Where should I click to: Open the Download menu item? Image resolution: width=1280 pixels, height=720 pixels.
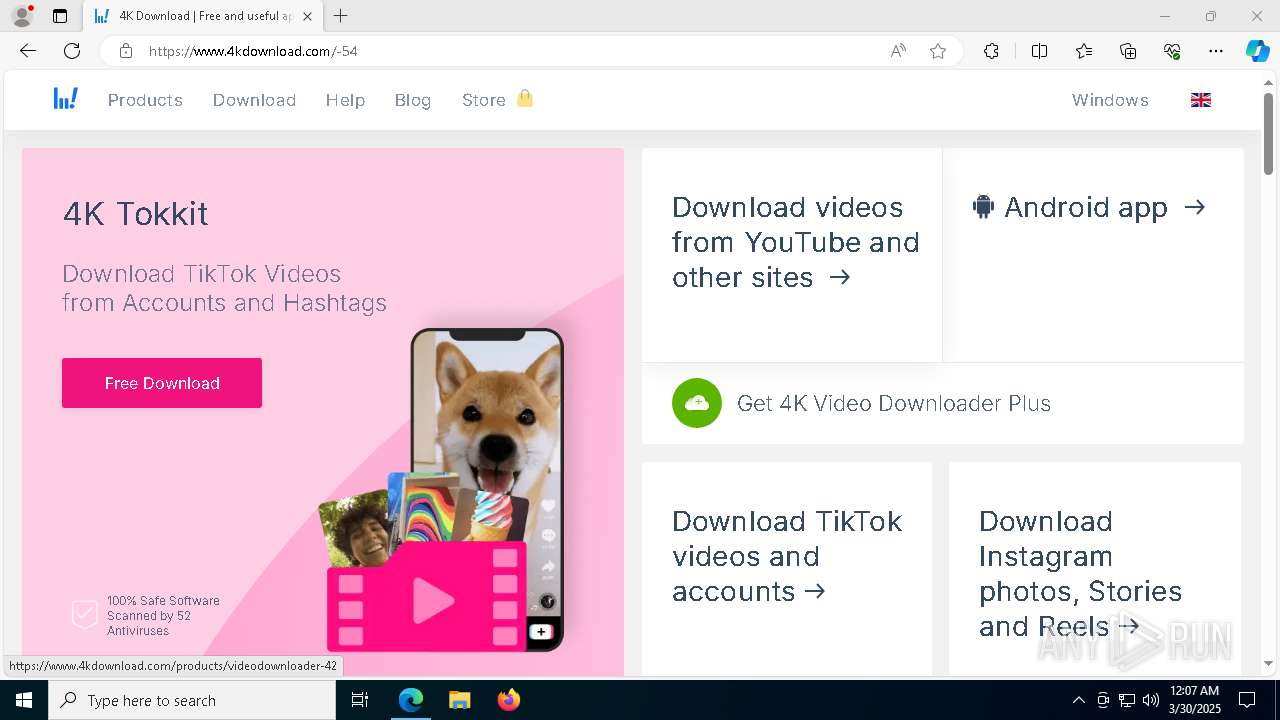pyautogui.click(x=254, y=100)
